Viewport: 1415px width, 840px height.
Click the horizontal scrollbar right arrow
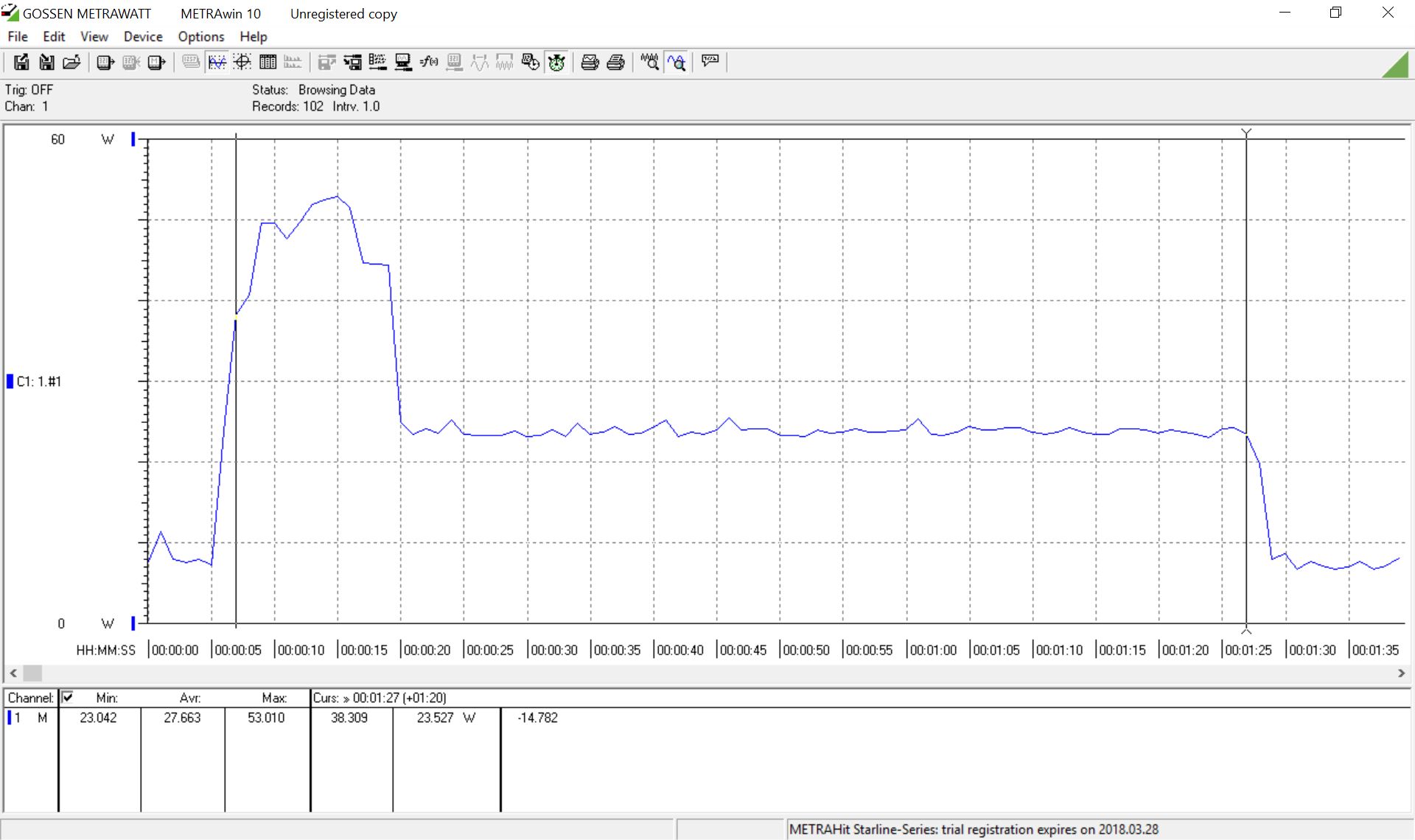pos(1401,673)
